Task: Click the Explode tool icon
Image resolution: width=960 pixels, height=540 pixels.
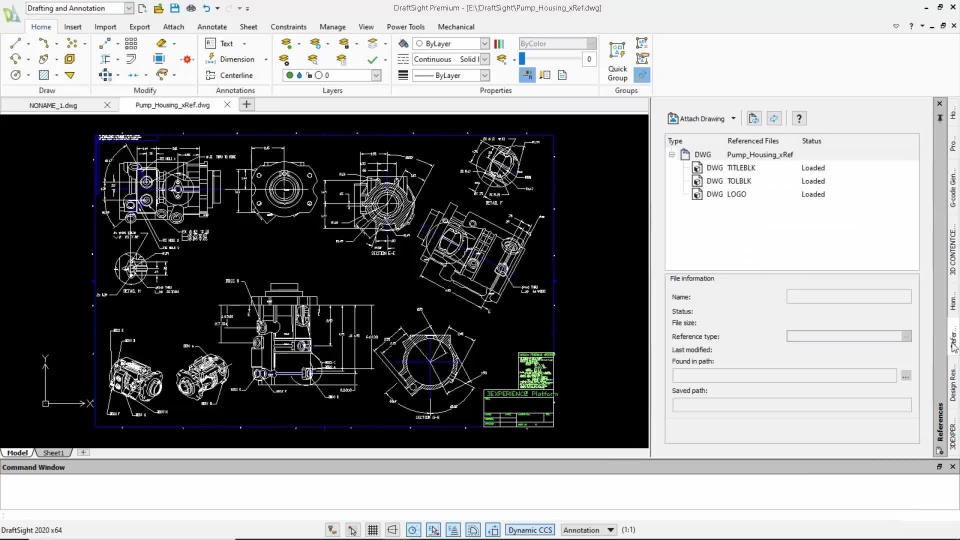Action: point(187,59)
